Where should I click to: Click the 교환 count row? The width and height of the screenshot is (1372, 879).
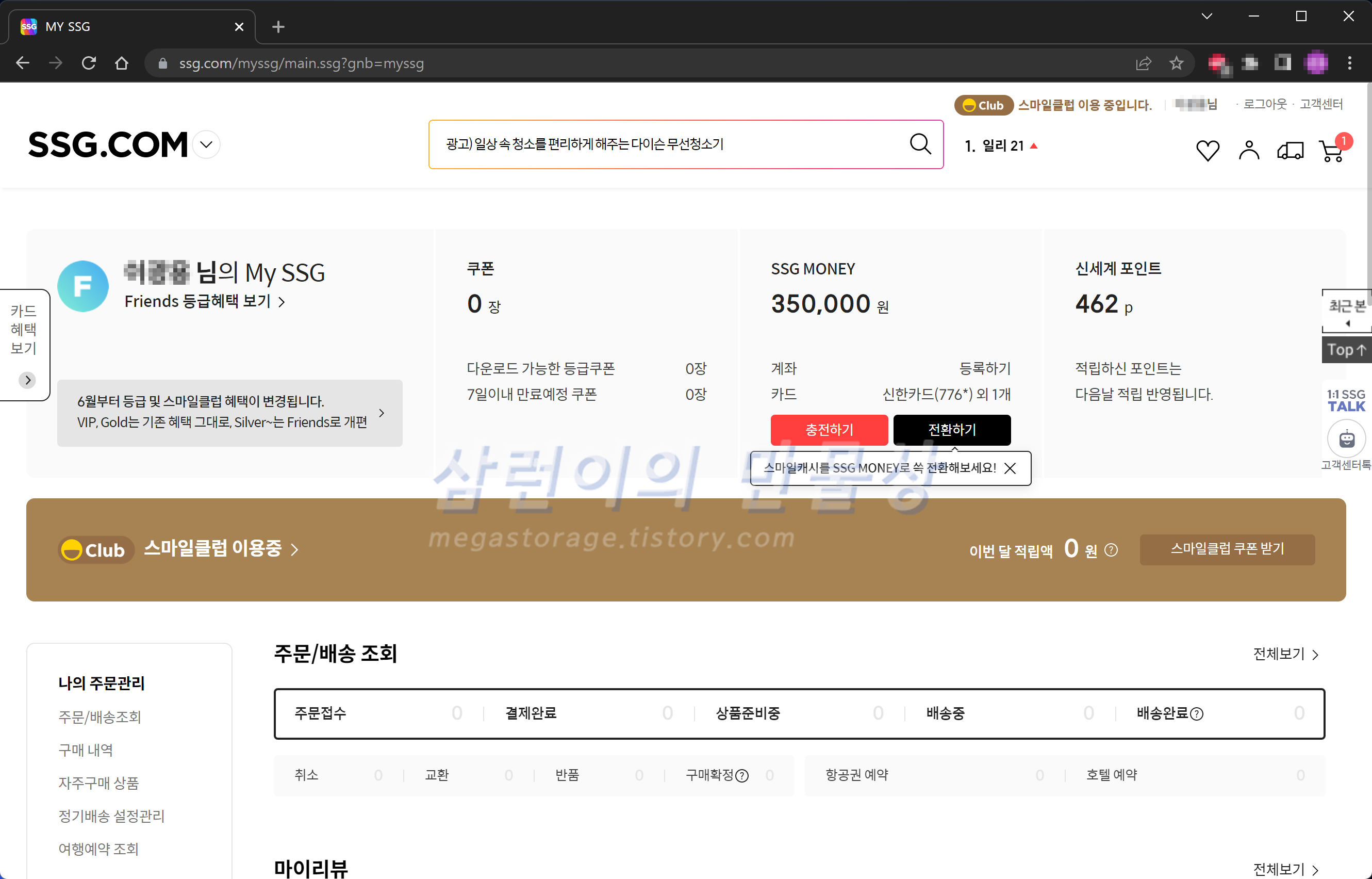[x=469, y=775]
